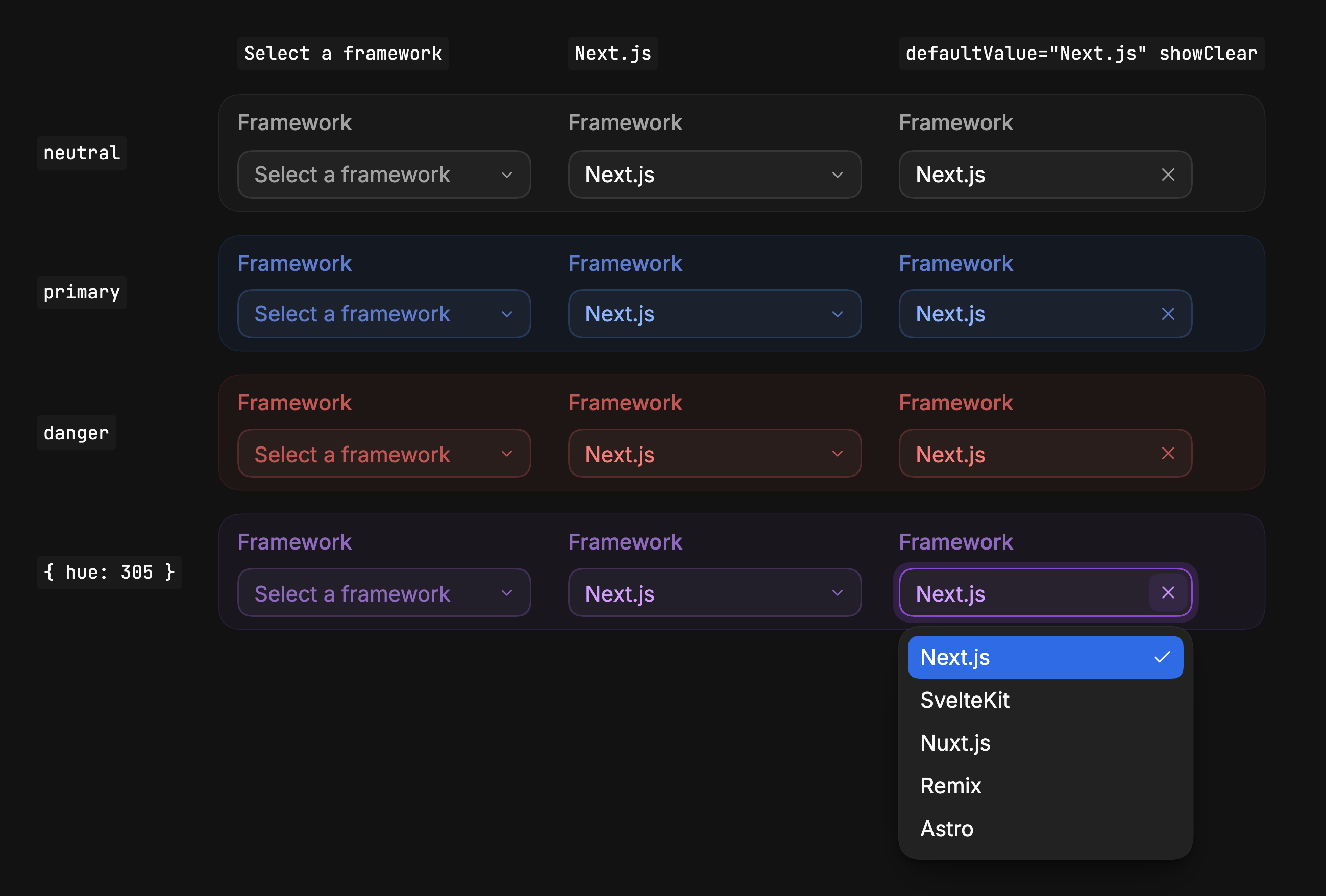The image size is (1326, 896).
Task: Open the danger 'Select a framework' dropdown
Action: tap(384, 454)
